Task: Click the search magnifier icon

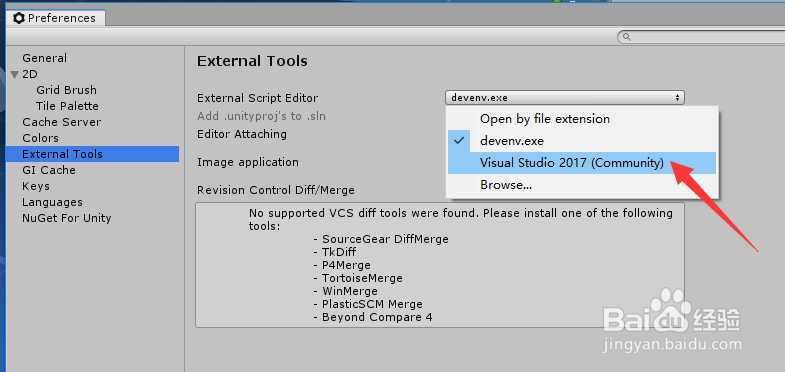Action: point(626,37)
